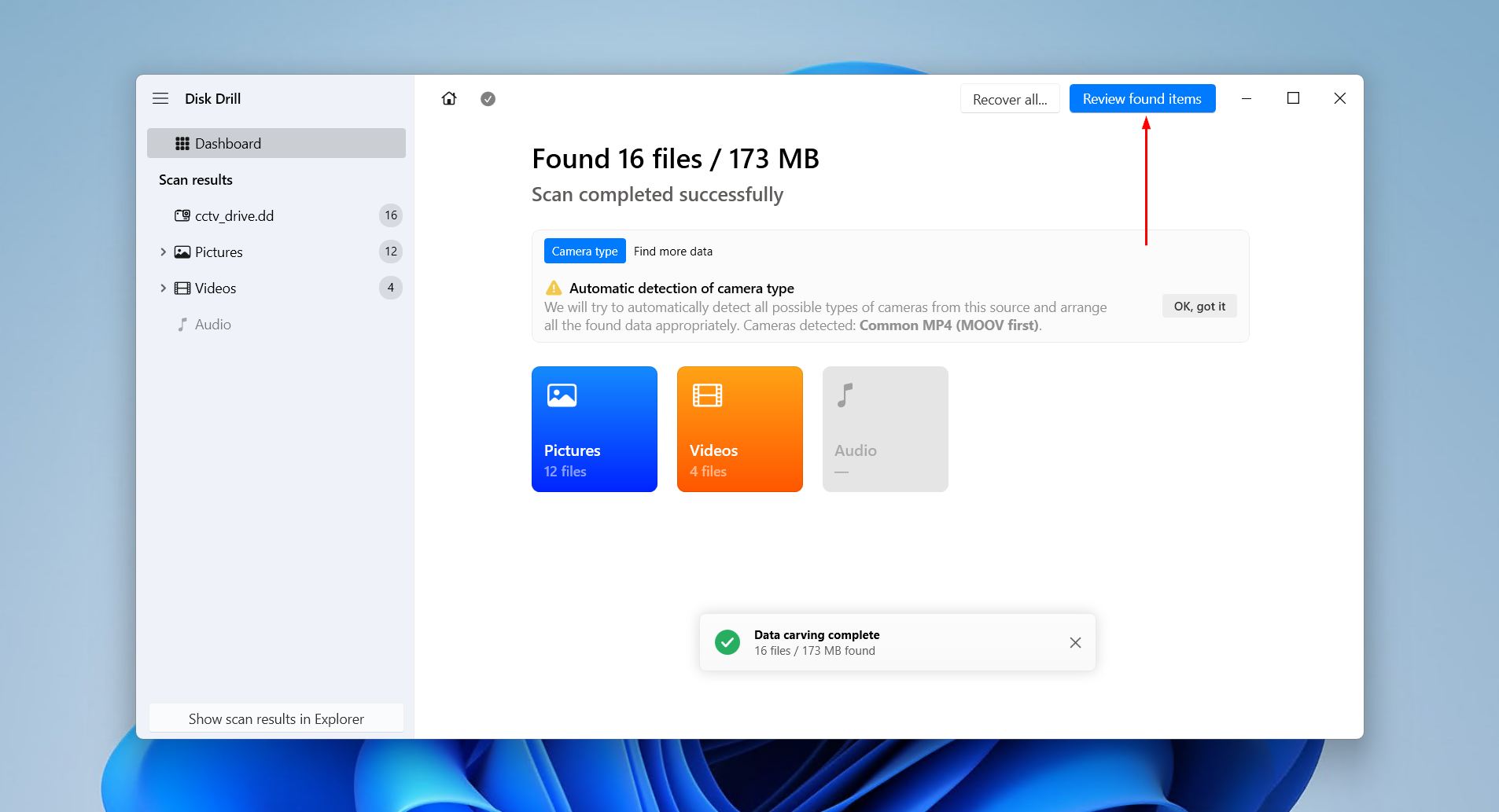The image size is (1499, 812).
Task: Click the 4 count badge beside Videos
Action: [391, 288]
